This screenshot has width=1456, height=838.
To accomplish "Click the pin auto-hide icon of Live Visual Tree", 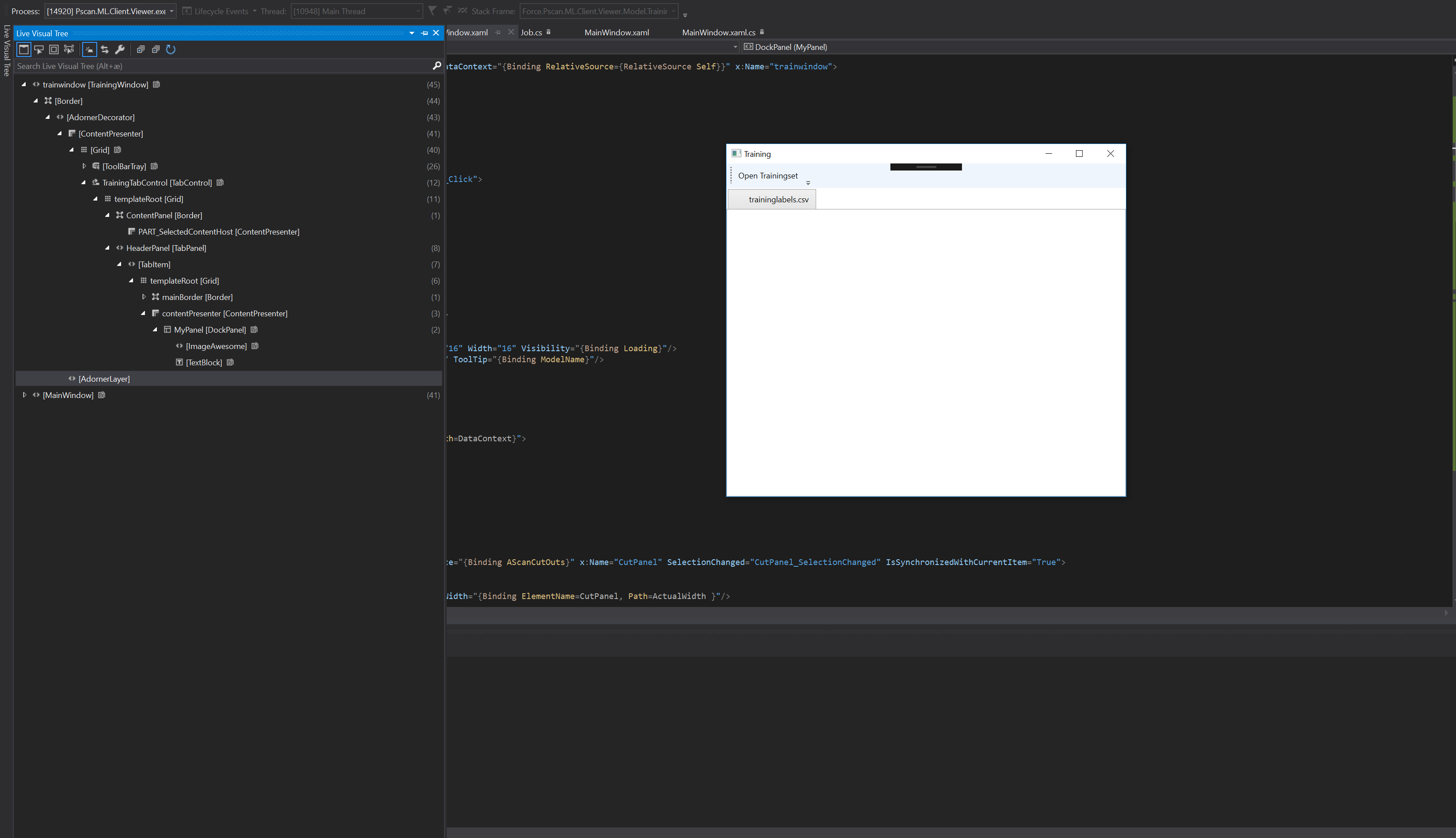I will 424,34.
